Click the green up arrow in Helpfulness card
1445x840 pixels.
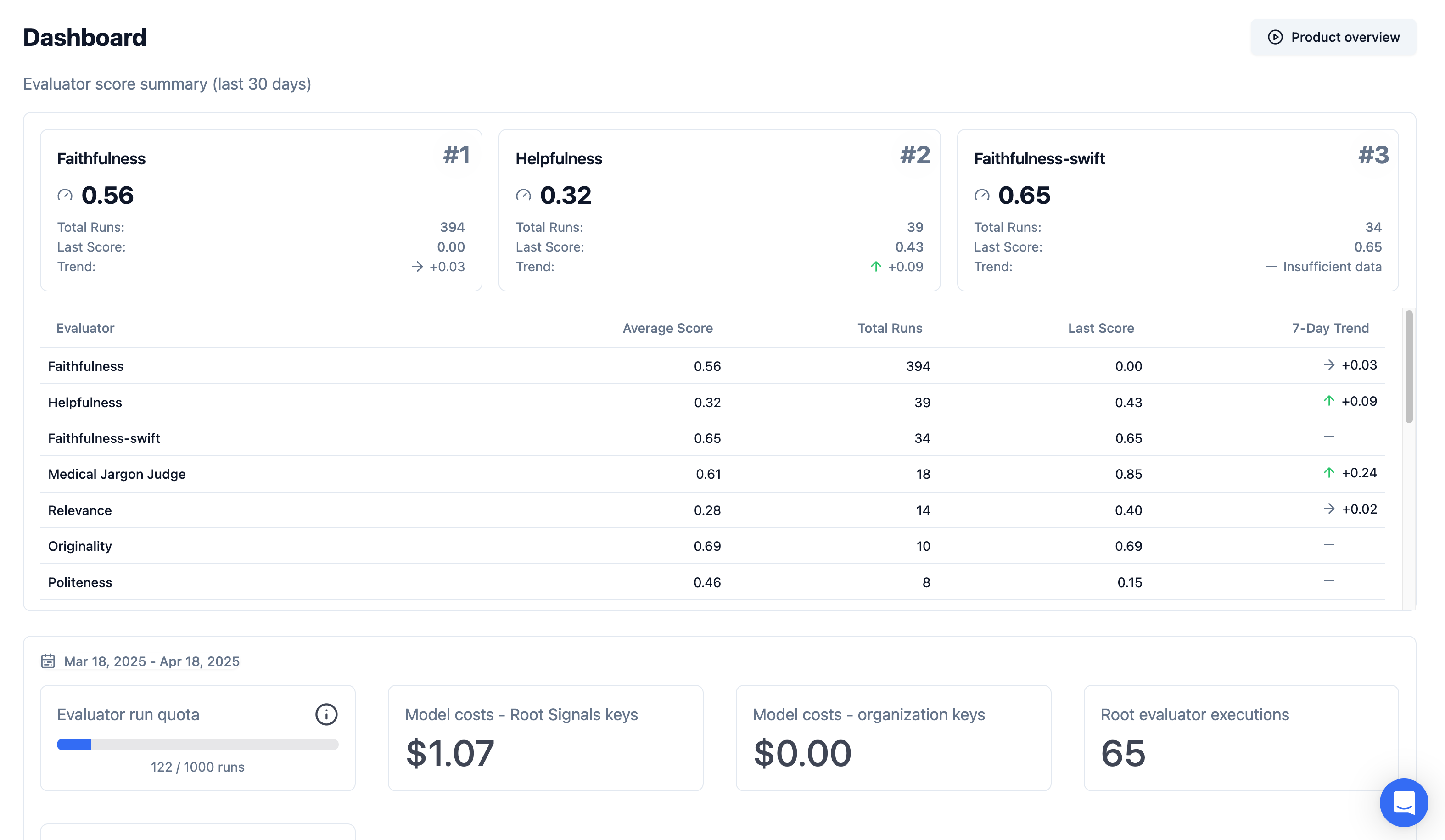pyautogui.click(x=876, y=267)
